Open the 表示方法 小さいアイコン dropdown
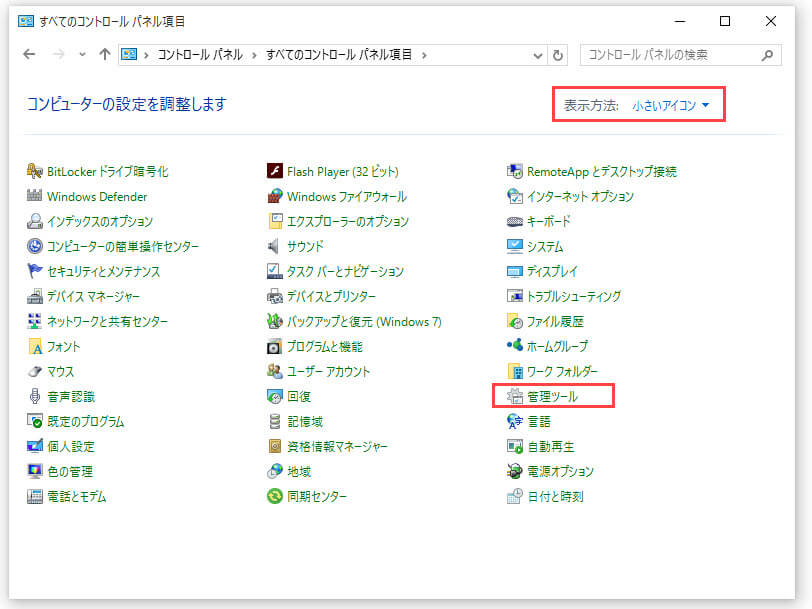 tap(670, 105)
